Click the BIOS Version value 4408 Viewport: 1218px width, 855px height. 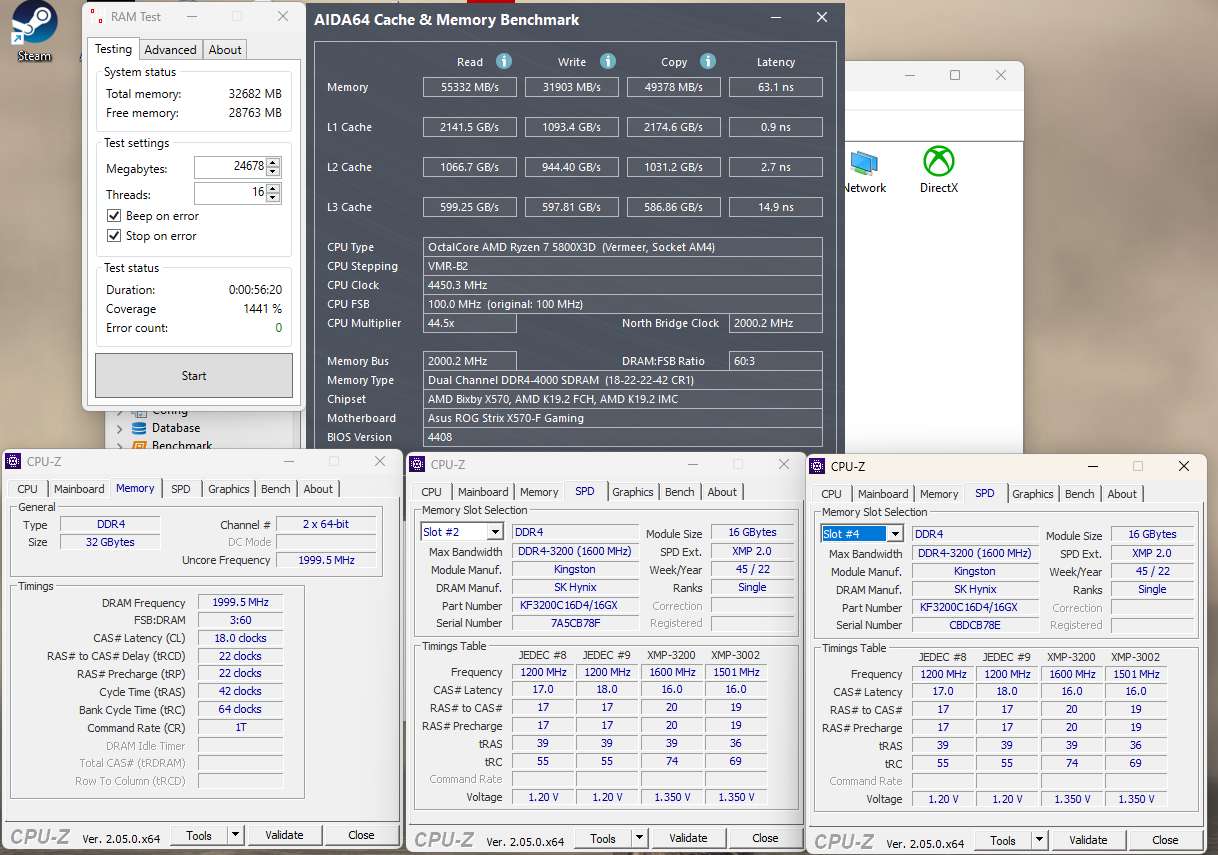[x=623, y=437]
